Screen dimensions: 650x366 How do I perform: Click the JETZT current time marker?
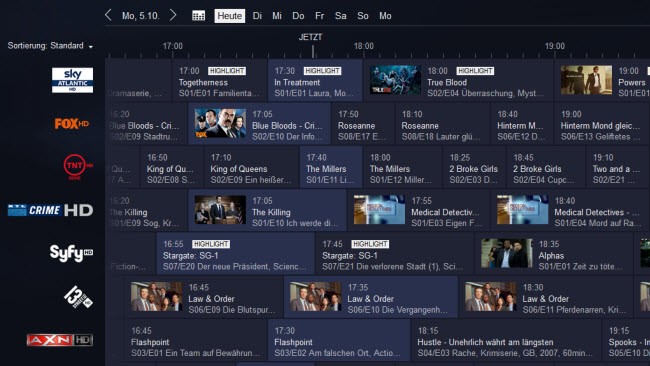click(x=310, y=37)
